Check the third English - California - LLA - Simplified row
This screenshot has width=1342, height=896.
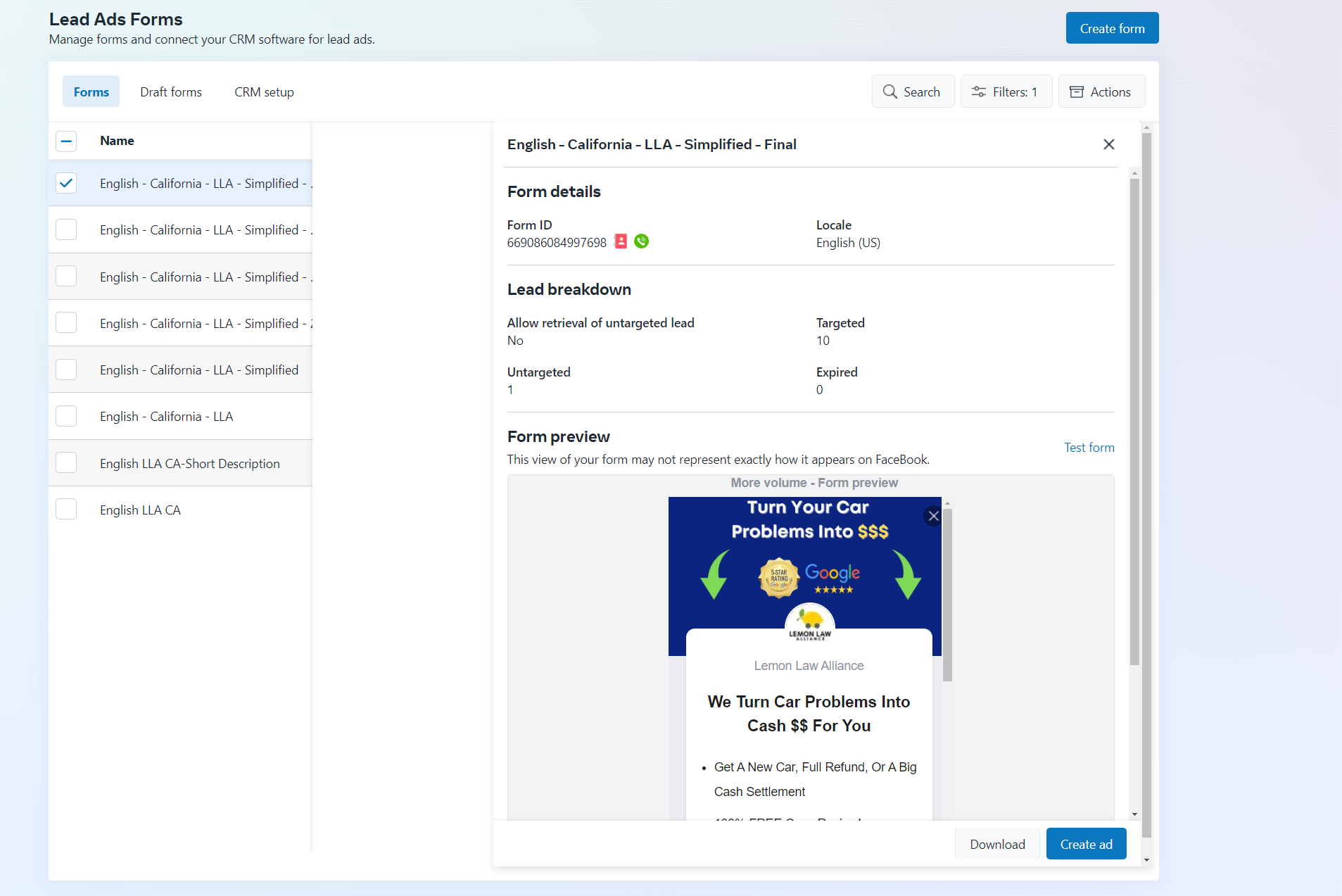[x=66, y=276]
